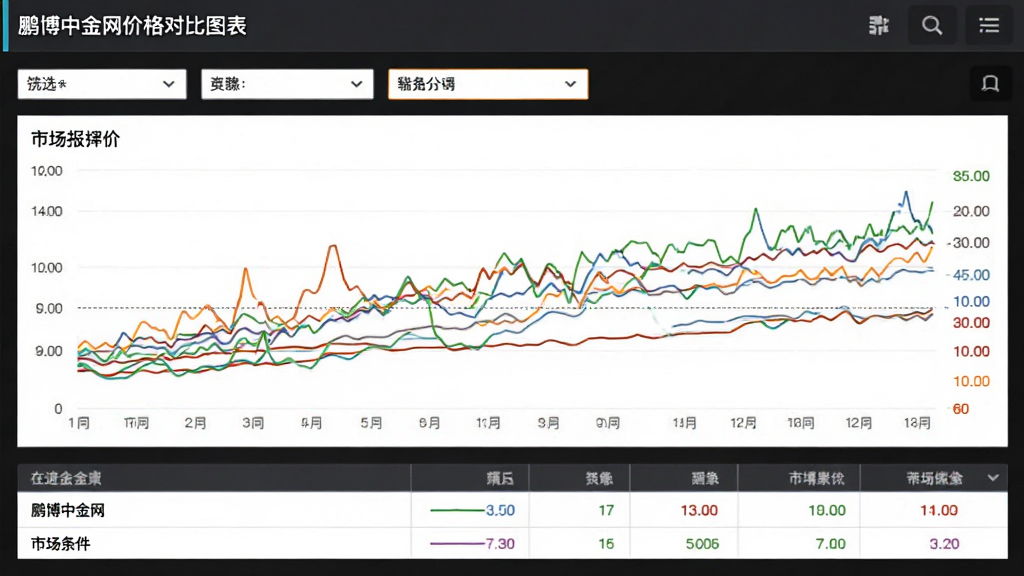Click the grid layout icon in header
1024x576 pixels.
(x=878, y=25)
